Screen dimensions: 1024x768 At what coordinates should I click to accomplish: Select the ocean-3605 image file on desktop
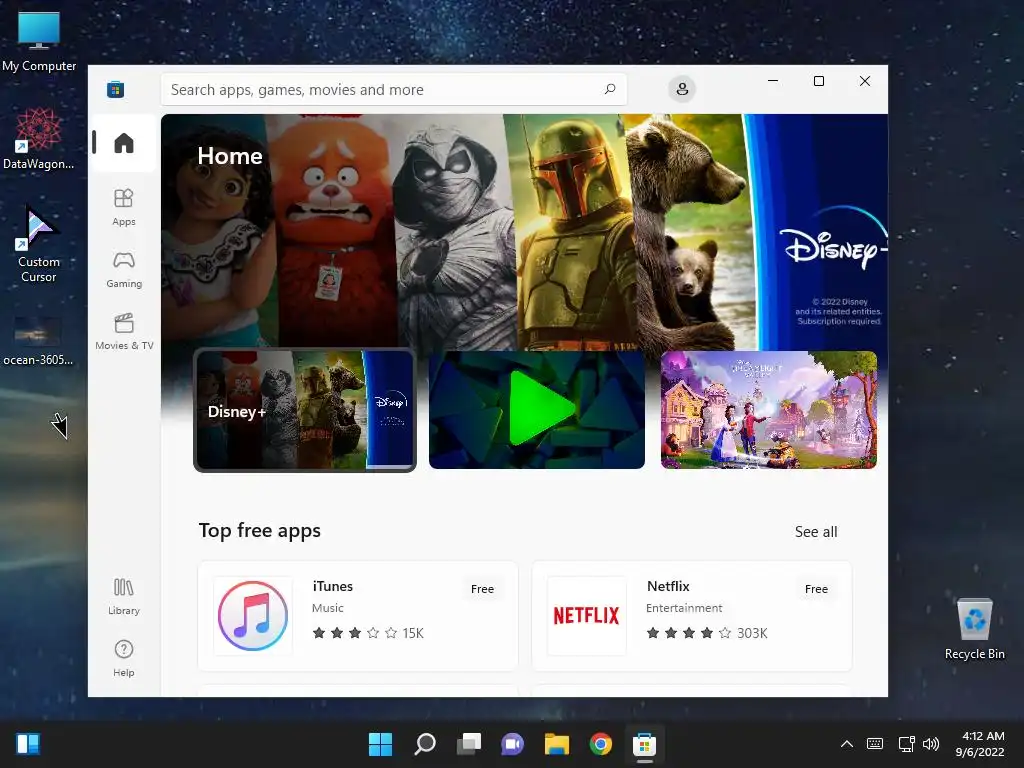(x=38, y=340)
